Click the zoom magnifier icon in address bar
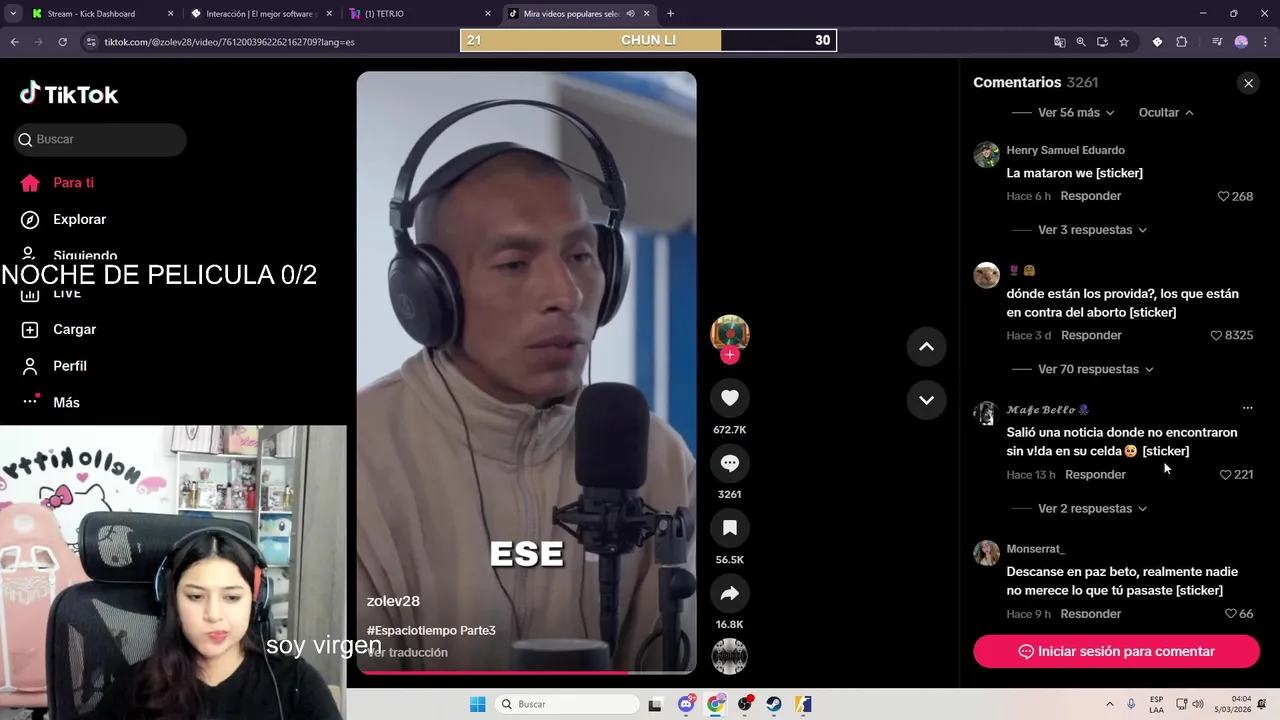 [1081, 42]
